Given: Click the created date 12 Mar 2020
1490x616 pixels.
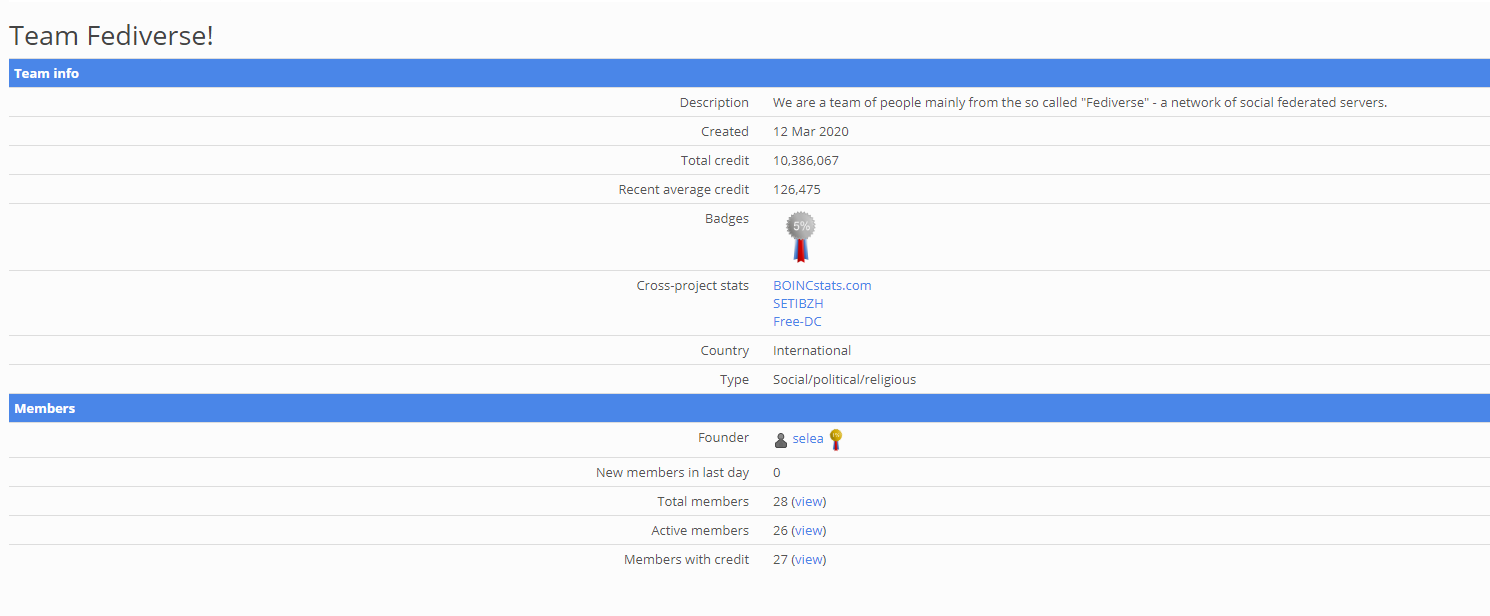Looking at the screenshot, I should coord(810,131).
